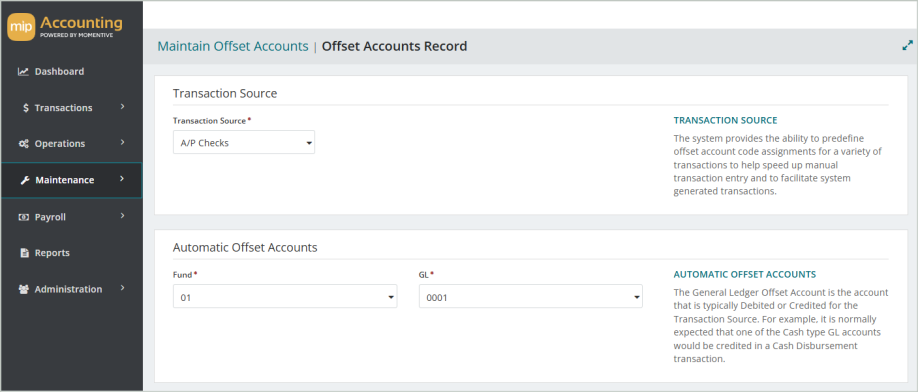The width and height of the screenshot is (918, 392).
Task: Open the Dashboard menu item
Action: (71, 72)
